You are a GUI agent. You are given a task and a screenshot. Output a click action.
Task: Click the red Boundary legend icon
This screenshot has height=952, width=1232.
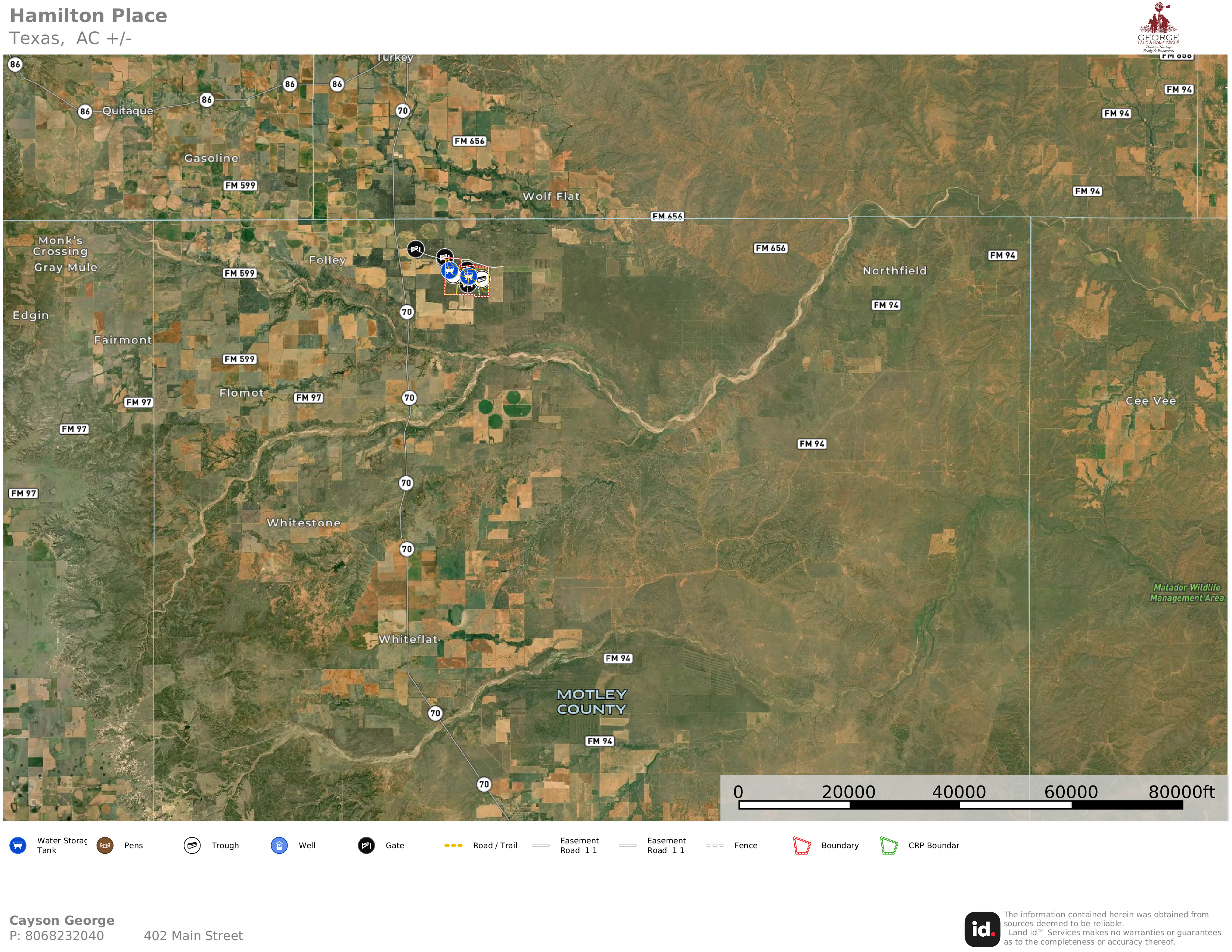click(x=801, y=845)
